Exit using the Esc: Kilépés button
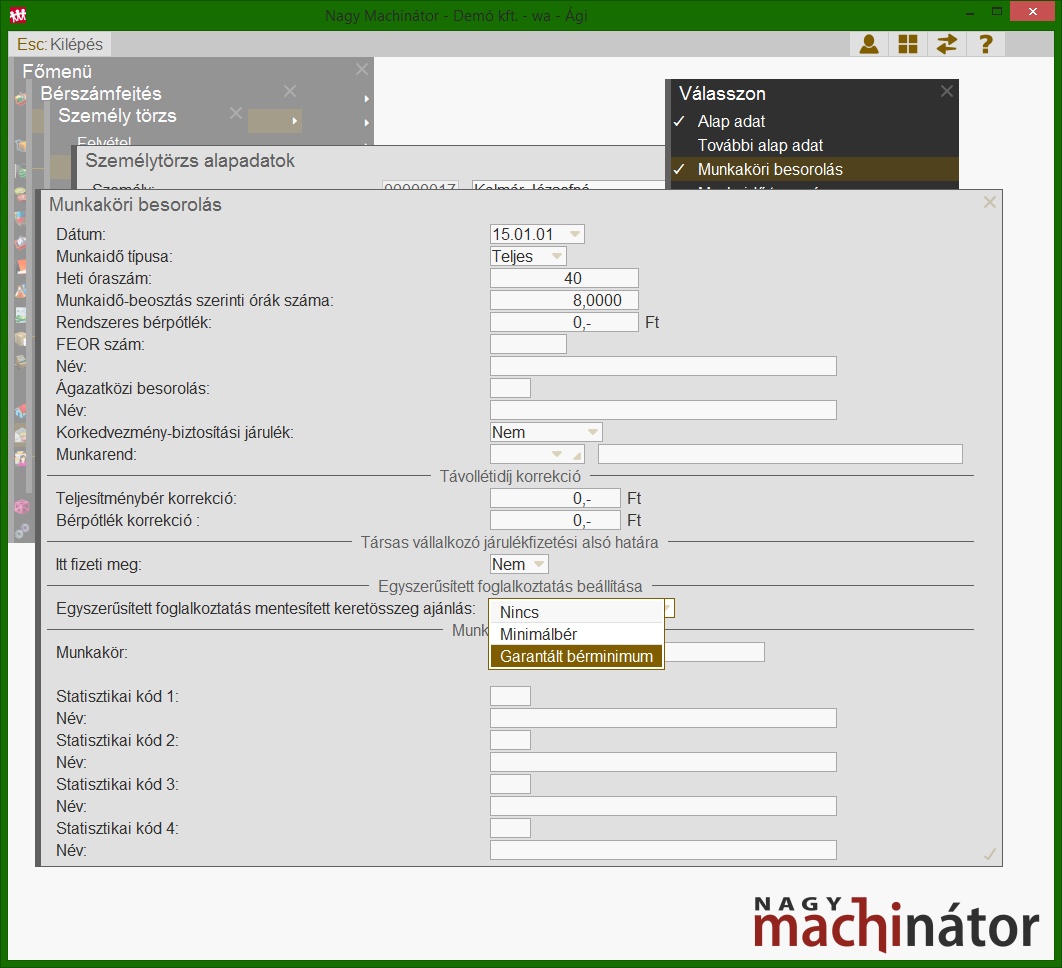 point(60,44)
